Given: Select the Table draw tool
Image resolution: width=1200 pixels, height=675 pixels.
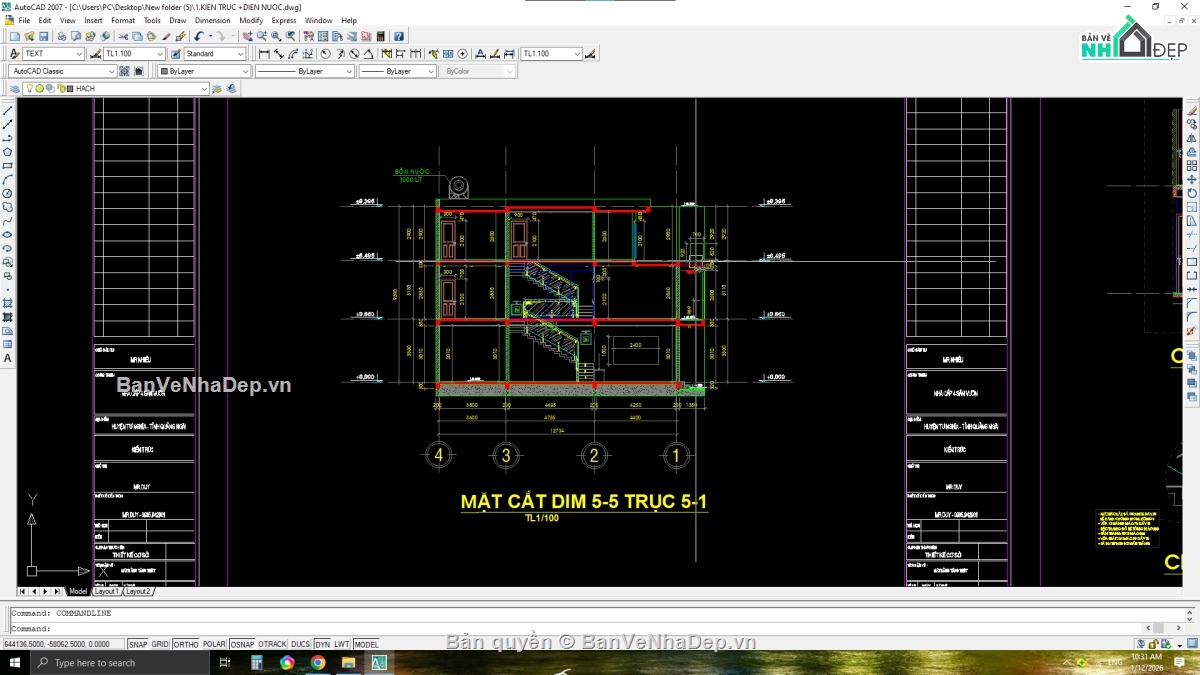Looking at the screenshot, I should click(8, 344).
